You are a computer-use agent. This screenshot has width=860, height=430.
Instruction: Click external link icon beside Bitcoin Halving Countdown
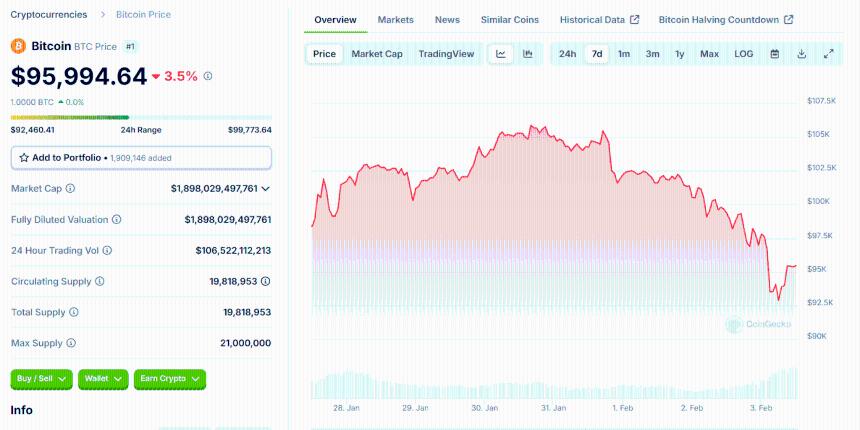tap(789, 20)
